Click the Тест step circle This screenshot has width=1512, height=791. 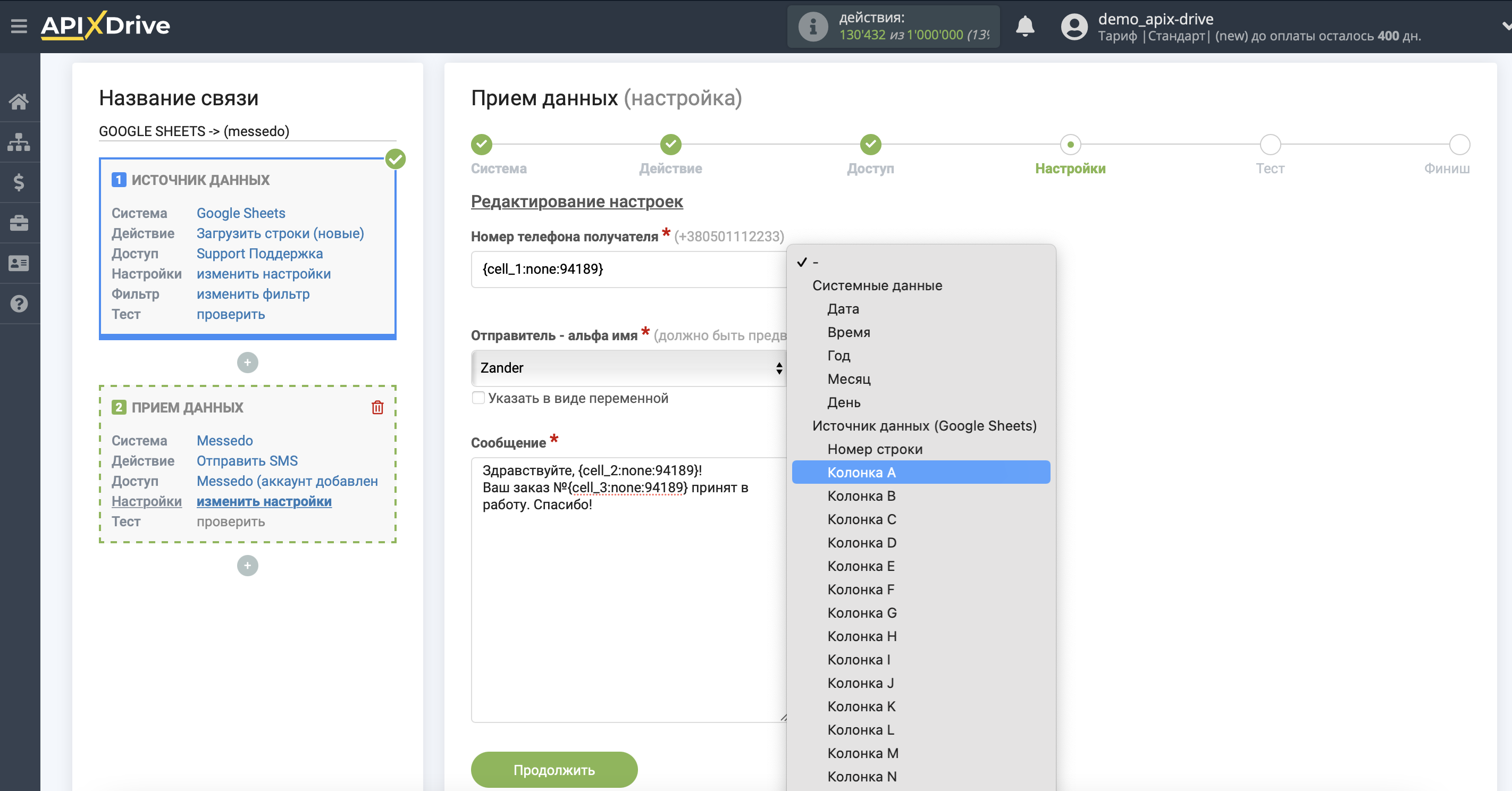pos(1270,144)
